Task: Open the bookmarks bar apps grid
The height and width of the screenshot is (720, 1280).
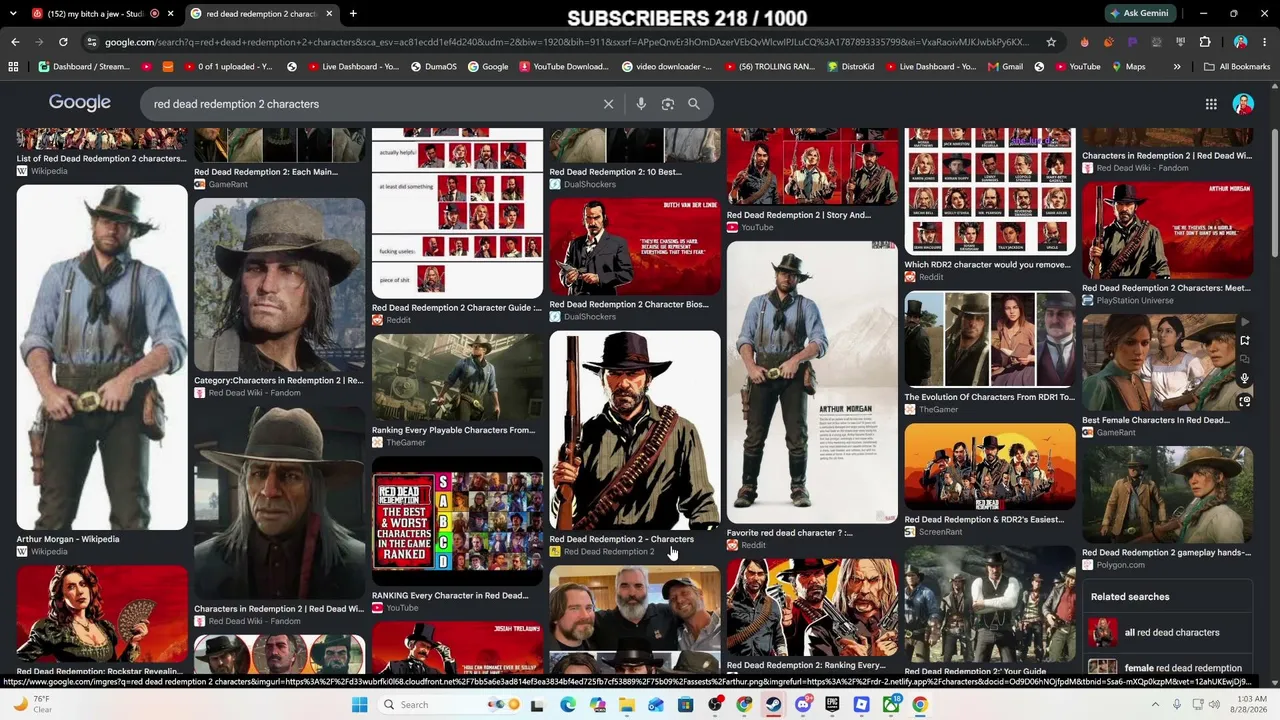Action: [13, 67]
